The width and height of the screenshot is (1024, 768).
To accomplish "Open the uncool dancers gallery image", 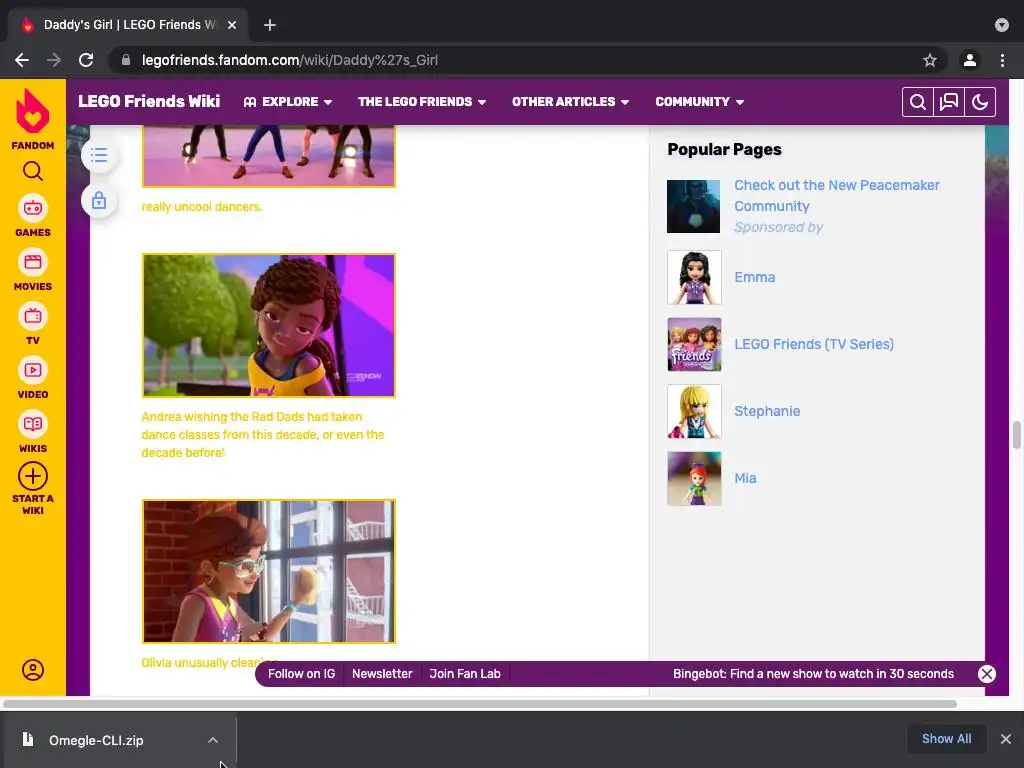I will tap(268, 156).
